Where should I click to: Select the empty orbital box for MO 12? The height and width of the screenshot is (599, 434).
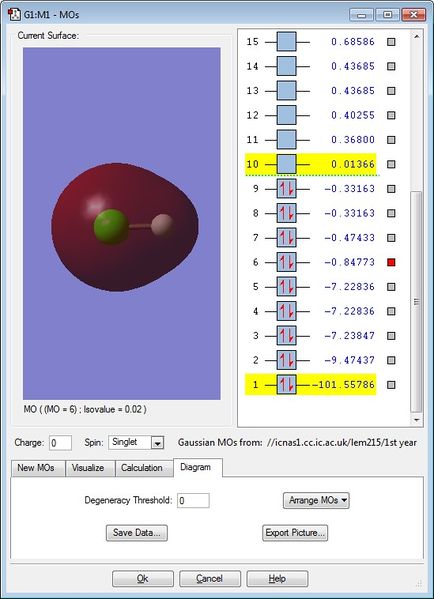pos(287,115)
